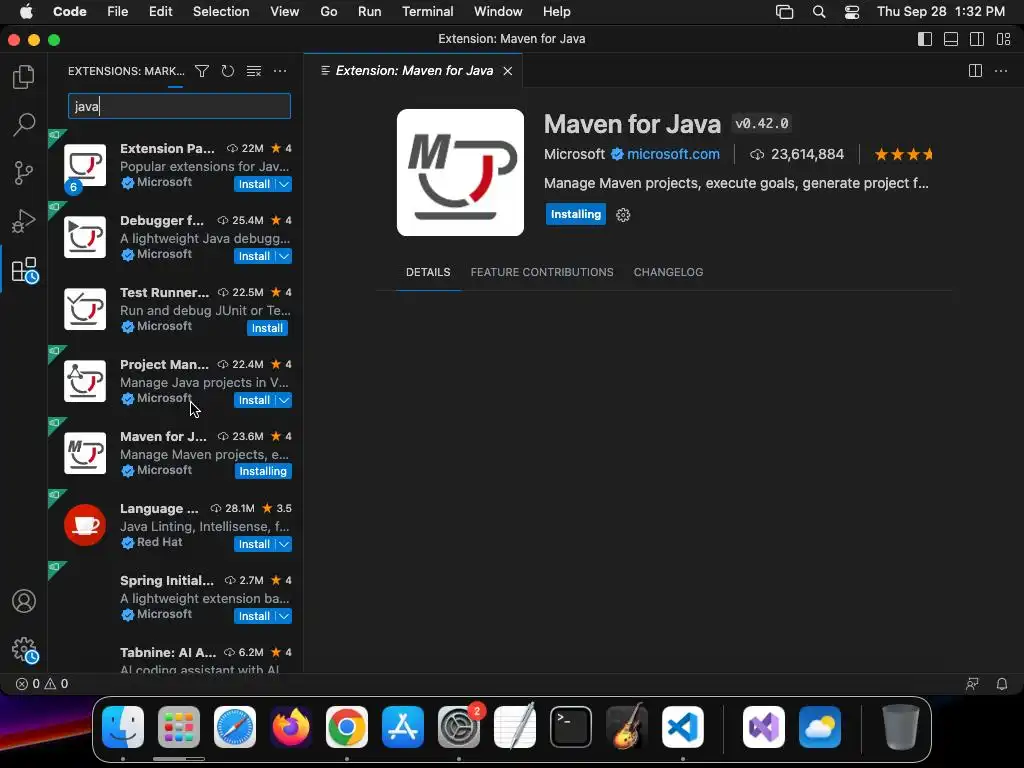Customize layout from title bar

(x=1004, y=39)
